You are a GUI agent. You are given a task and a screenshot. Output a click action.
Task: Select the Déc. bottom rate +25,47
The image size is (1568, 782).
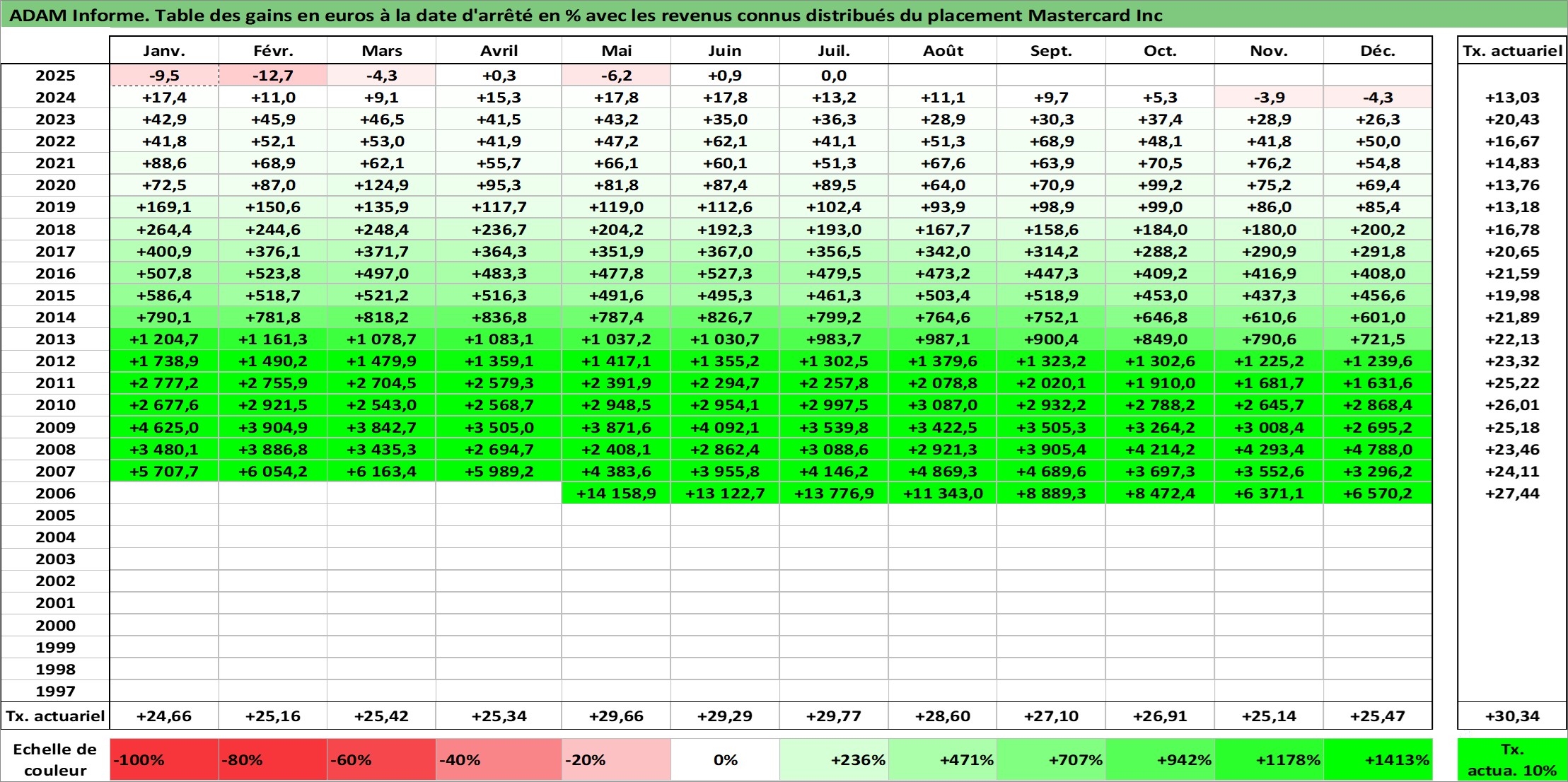pos(1378,716)
